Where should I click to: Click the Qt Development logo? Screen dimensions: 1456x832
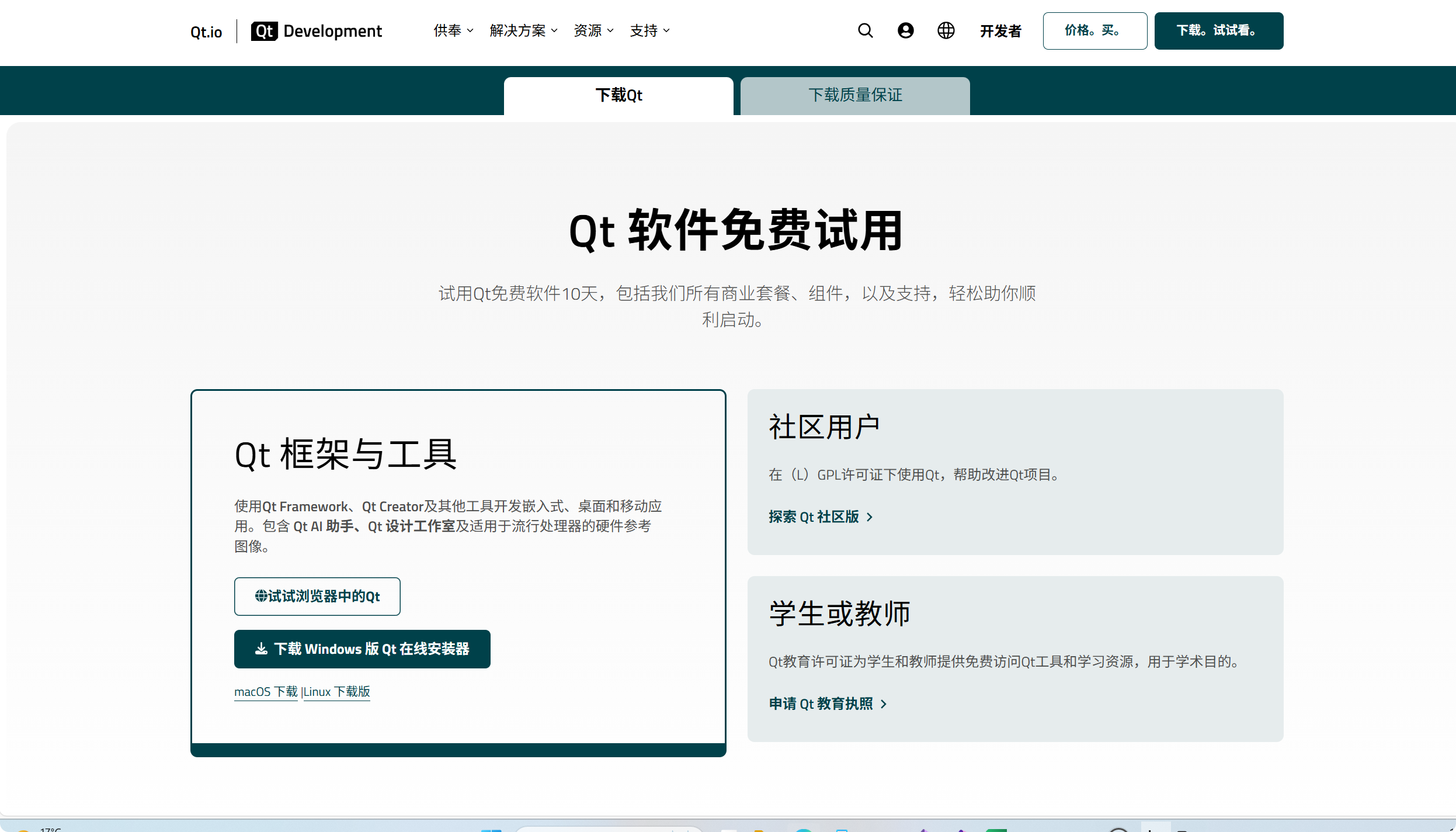pos(317,31)
